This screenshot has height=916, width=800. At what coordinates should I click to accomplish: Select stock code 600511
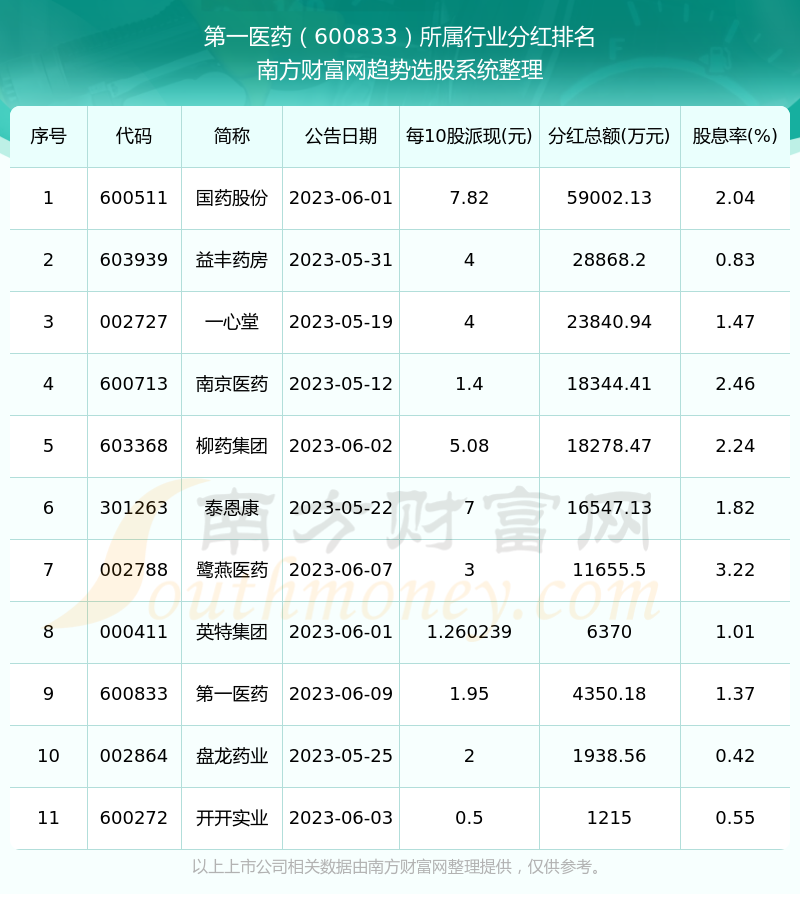coord(134,198)
